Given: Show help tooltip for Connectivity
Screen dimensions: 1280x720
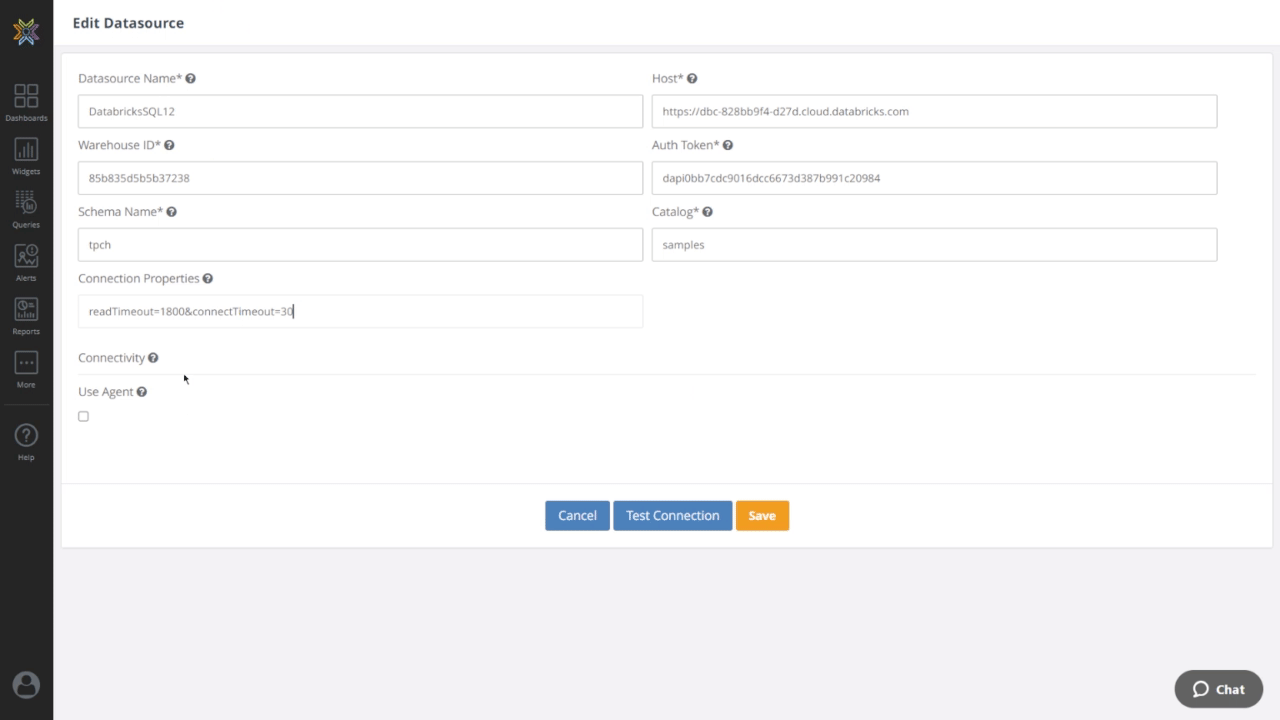Looking at the screenshot, I should click(x=152, y=357).
